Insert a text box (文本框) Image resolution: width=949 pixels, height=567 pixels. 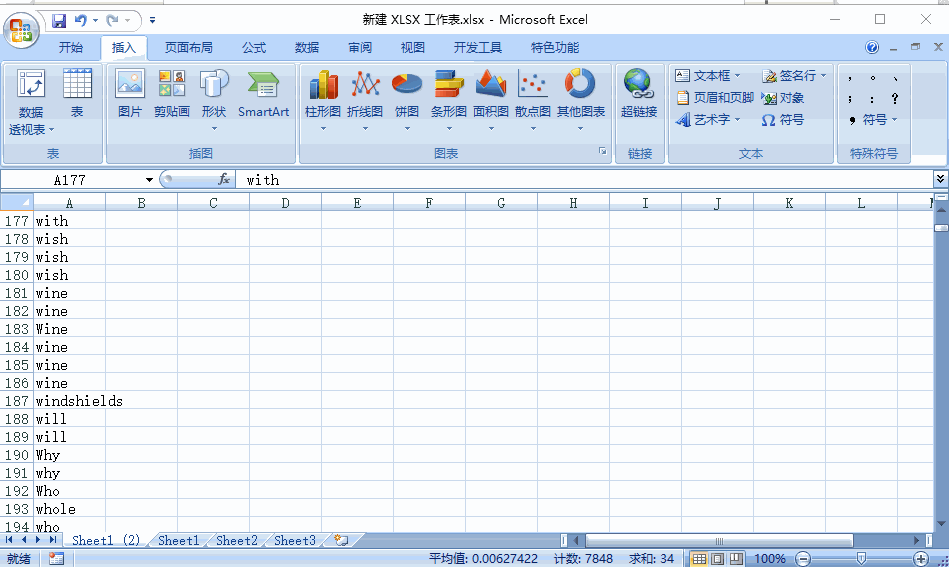(x=708, y=76)
